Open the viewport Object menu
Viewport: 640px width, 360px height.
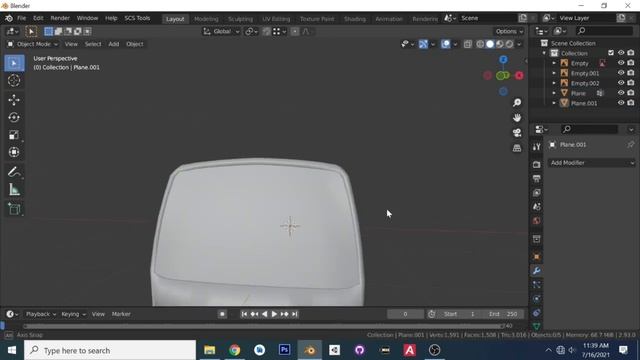pos(135,44)
